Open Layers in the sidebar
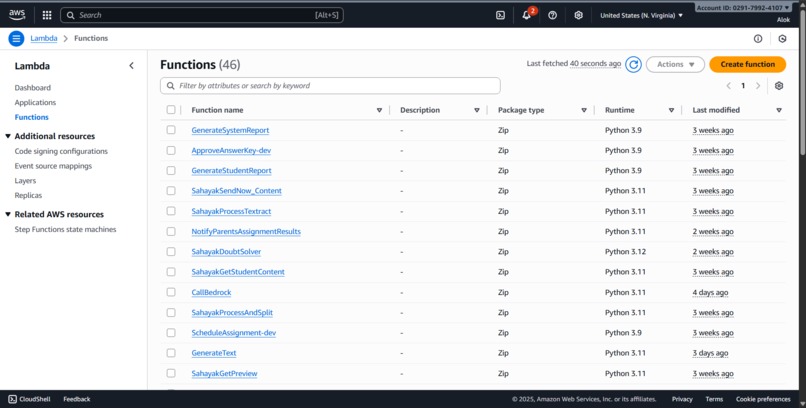Screen dimensions: 806x408 click(x=25, y=181)
